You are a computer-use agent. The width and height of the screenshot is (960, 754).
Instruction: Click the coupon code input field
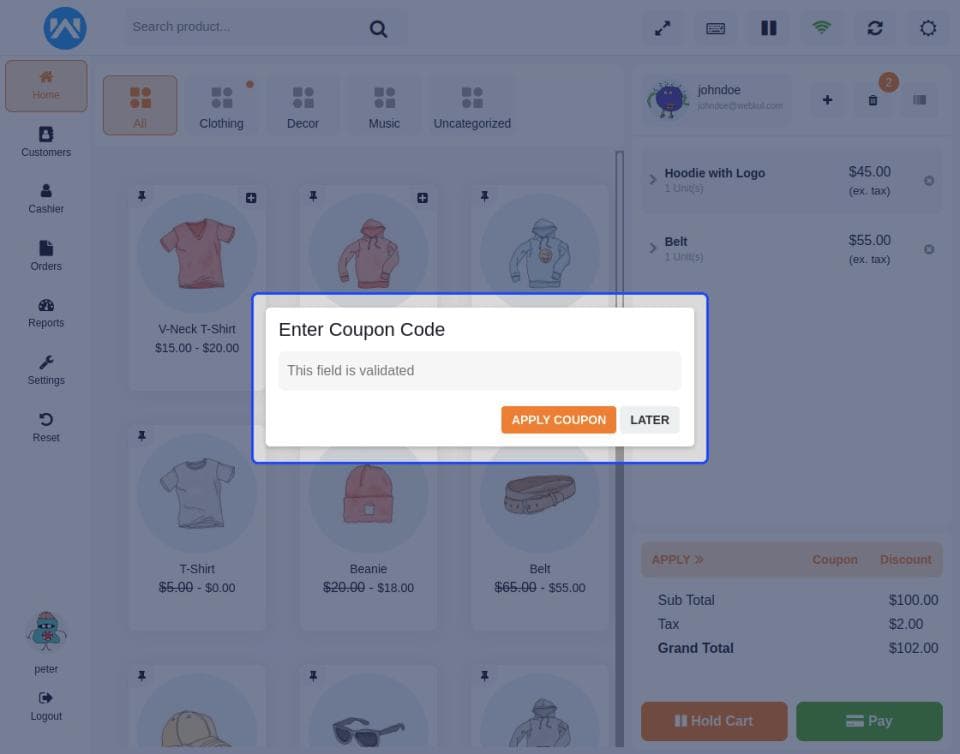pos(479,370)
